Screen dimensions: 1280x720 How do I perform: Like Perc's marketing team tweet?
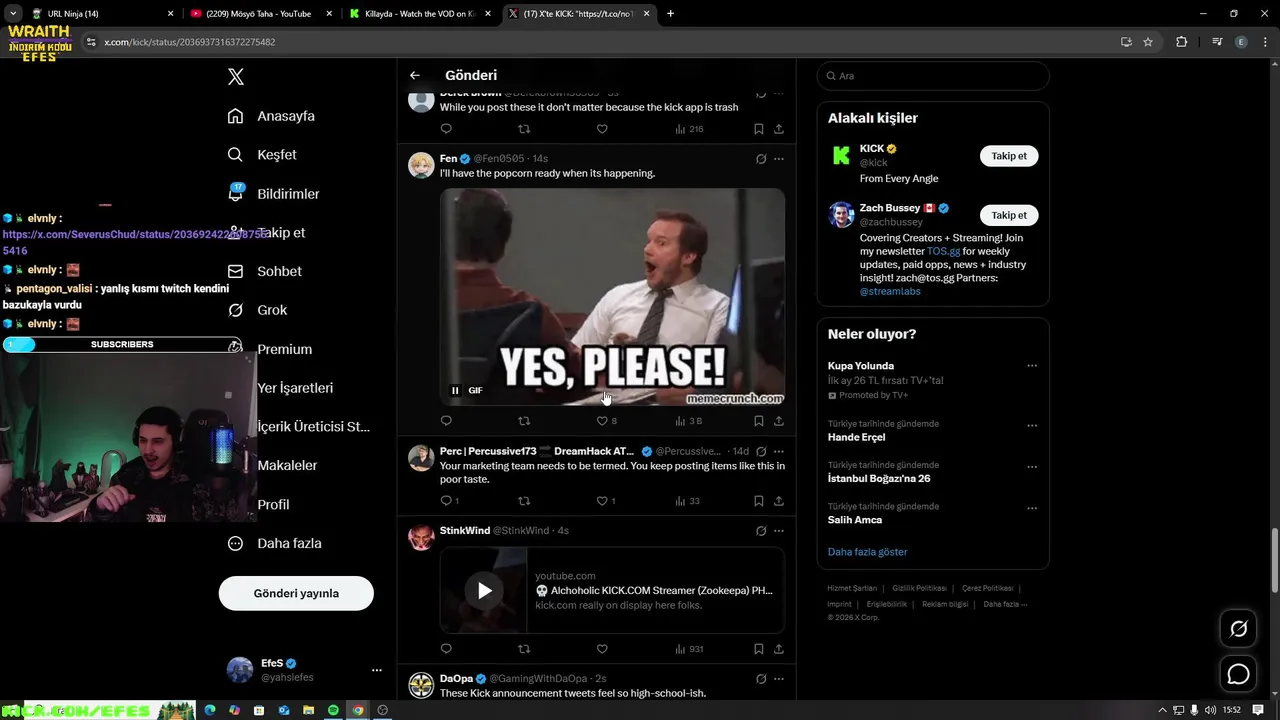(602, 501)
